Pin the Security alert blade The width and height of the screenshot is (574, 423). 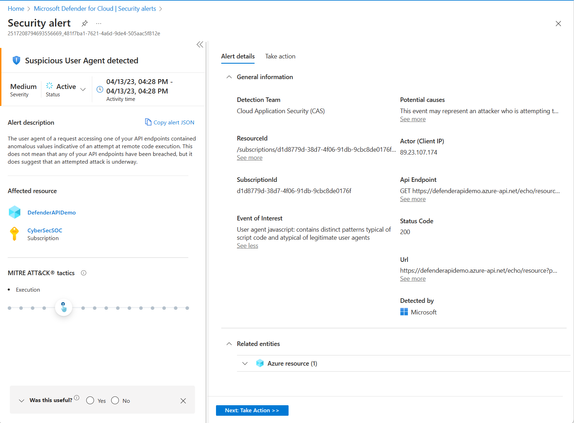tap(85, 23)
